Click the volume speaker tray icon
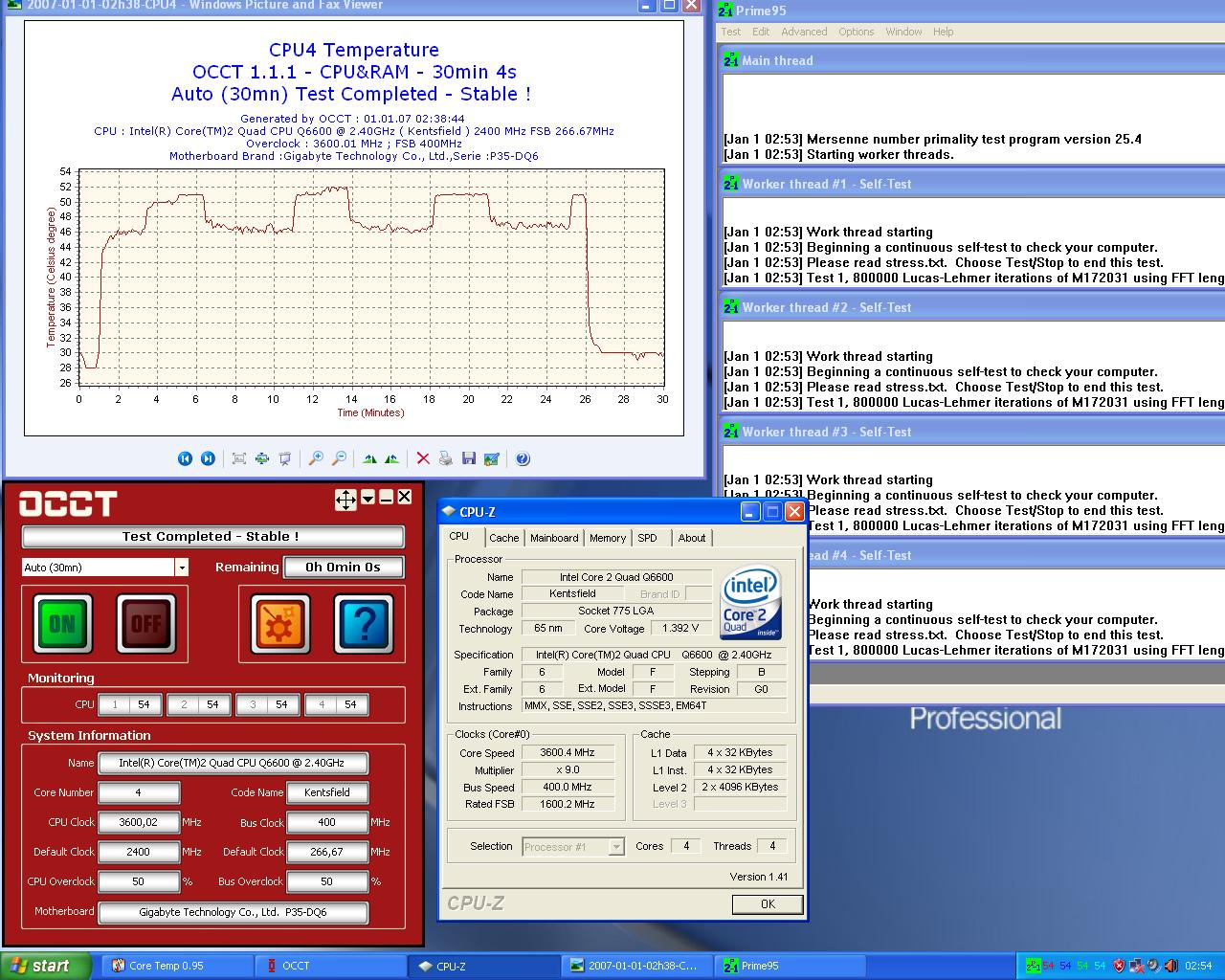Screen dimensions: 1225x980 (x=1171, y=966)
